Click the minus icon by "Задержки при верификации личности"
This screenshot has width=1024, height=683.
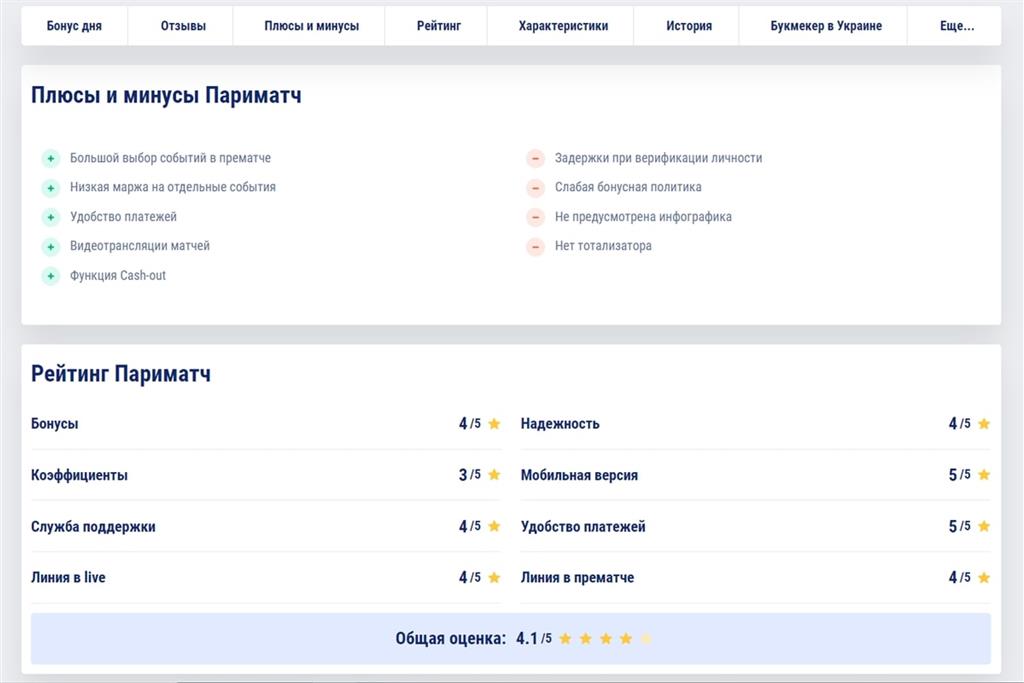[536, 158]
